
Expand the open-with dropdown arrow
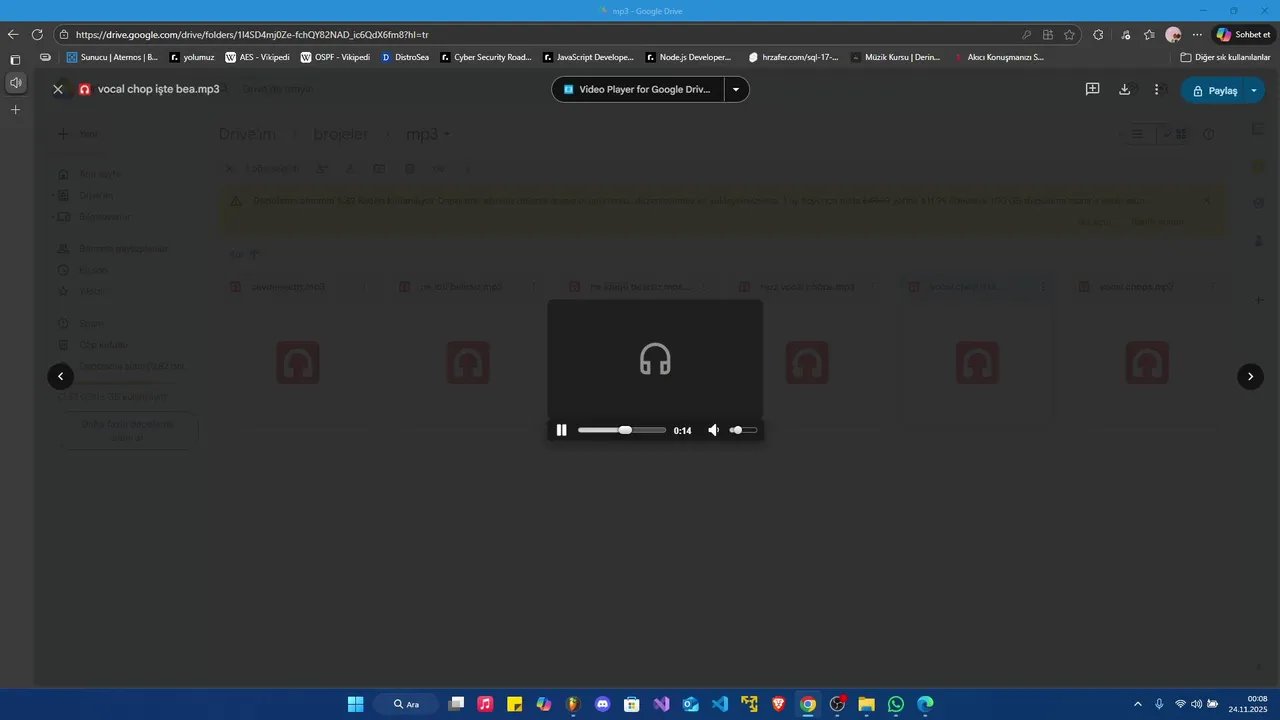pyautogui.click(x=736, y=89)
